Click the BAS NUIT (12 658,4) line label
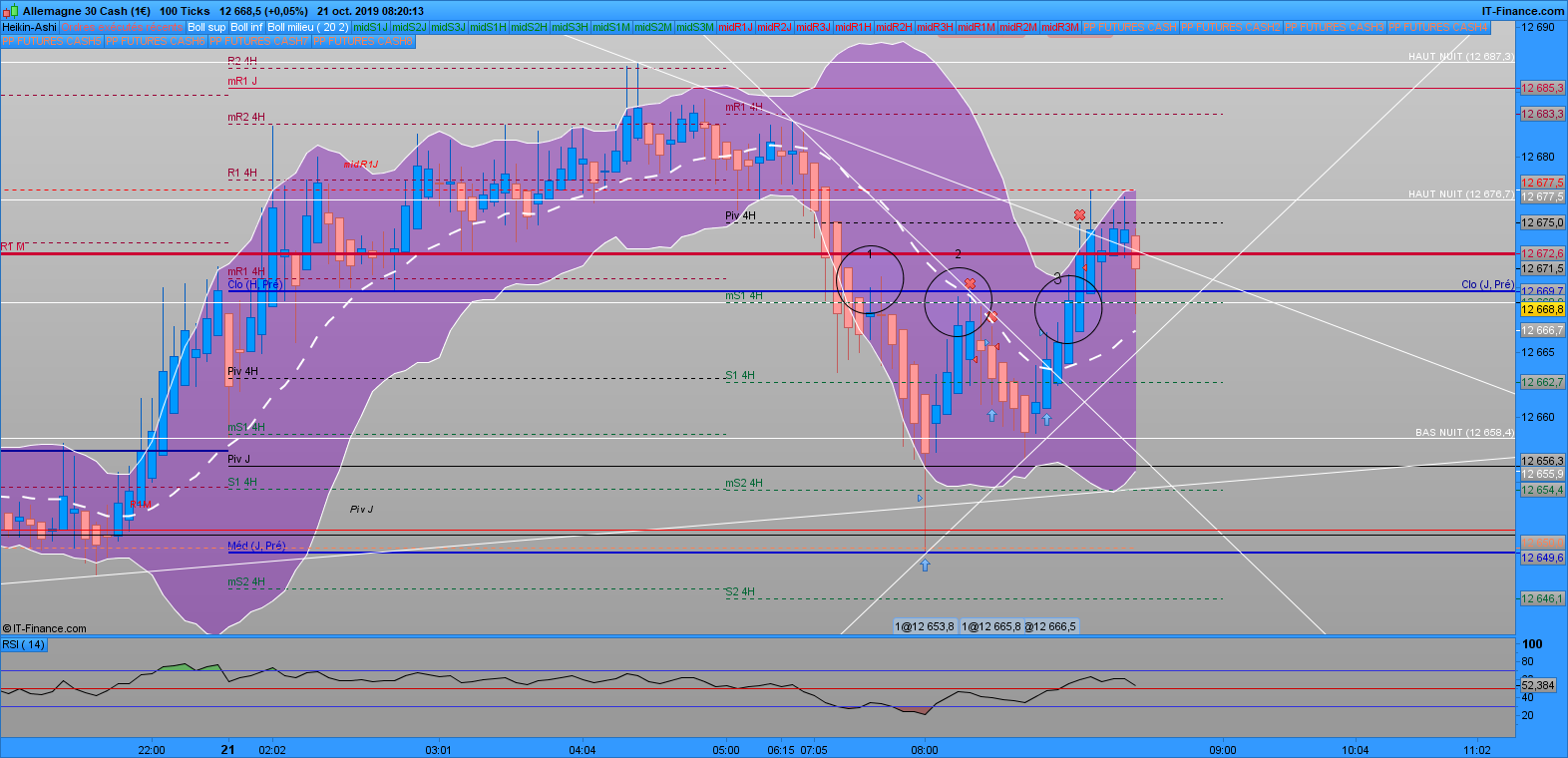 (1464, 433)
